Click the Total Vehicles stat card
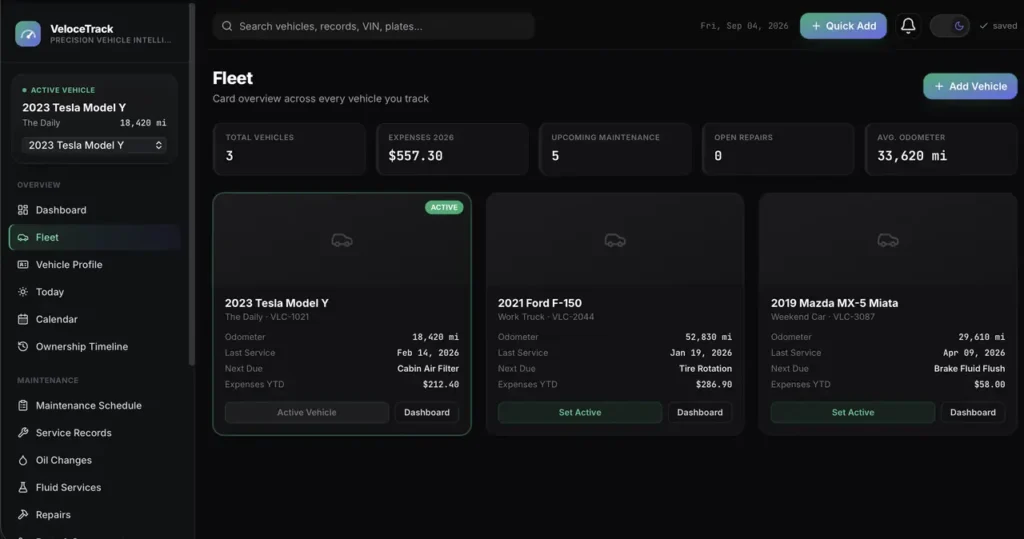 [x=289, y=148]
